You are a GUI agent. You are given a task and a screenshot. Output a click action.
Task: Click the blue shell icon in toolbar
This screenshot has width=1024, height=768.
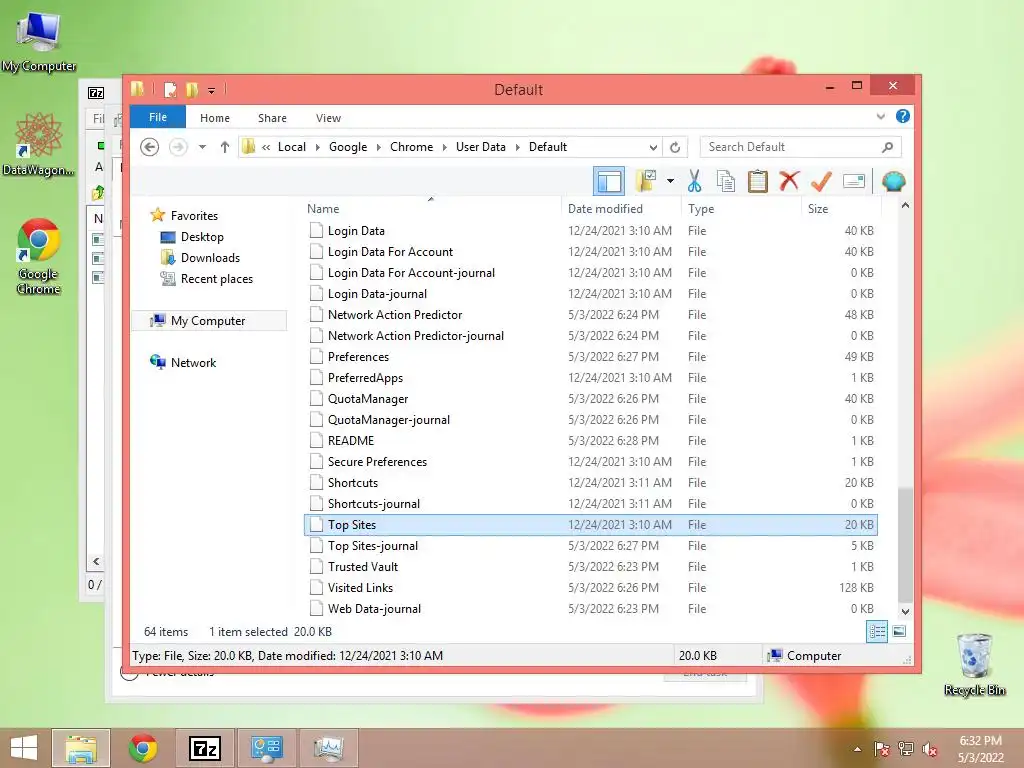pyautogui.click(x=893, y=181)
